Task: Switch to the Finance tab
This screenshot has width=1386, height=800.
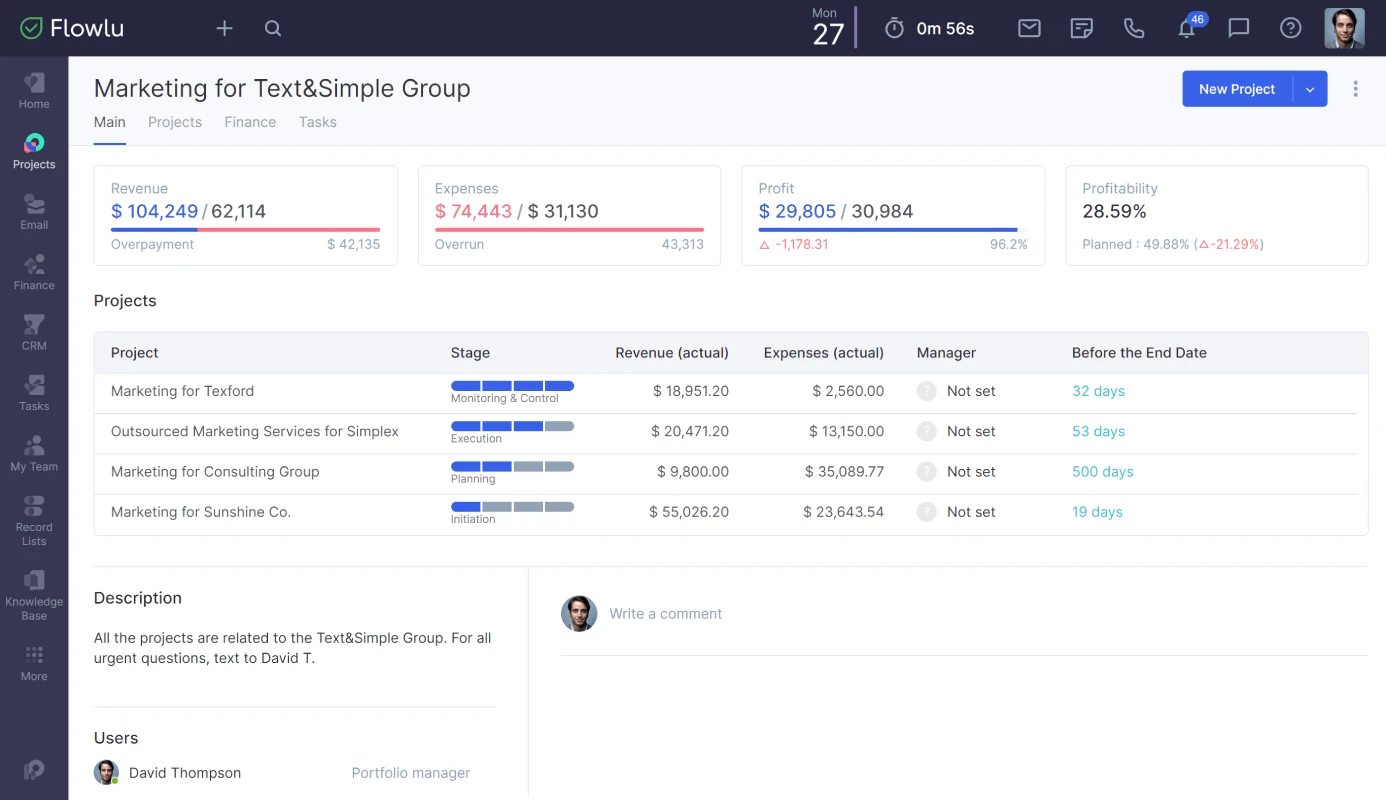Action: [x=250, y=122]
